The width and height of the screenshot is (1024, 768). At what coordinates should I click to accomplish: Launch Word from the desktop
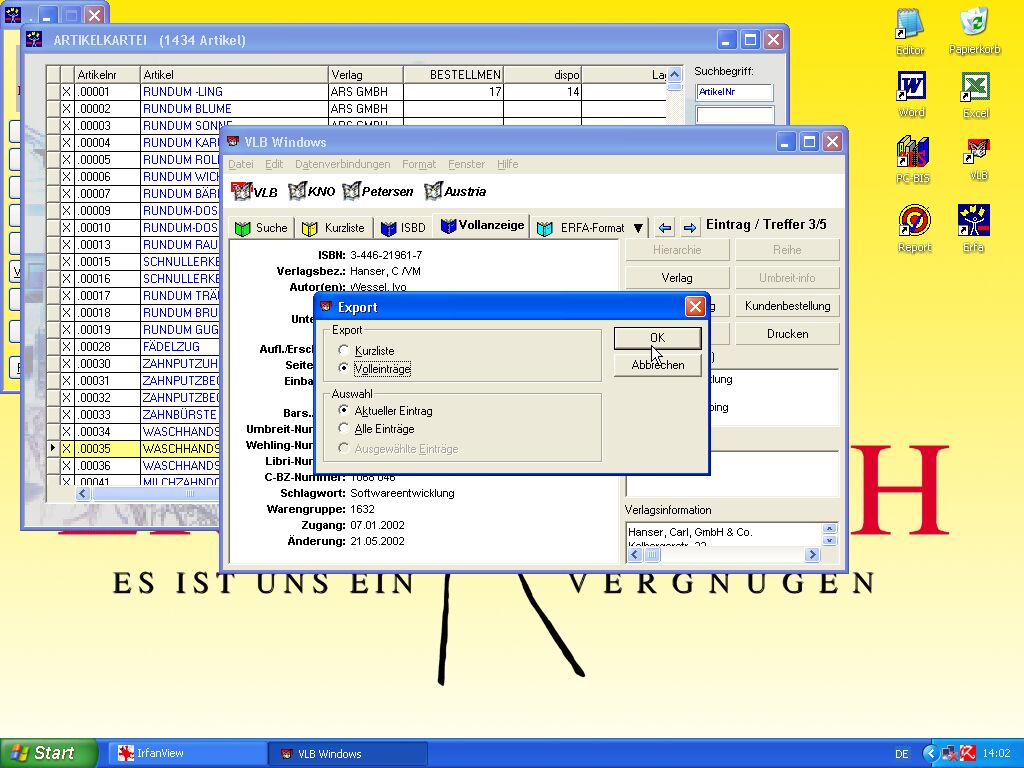point(911,95)
